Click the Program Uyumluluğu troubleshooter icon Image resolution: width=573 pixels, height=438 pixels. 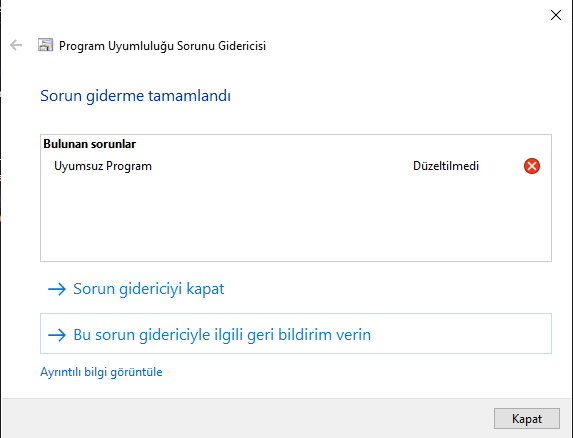pyautogui.click(x=45, y=45)
